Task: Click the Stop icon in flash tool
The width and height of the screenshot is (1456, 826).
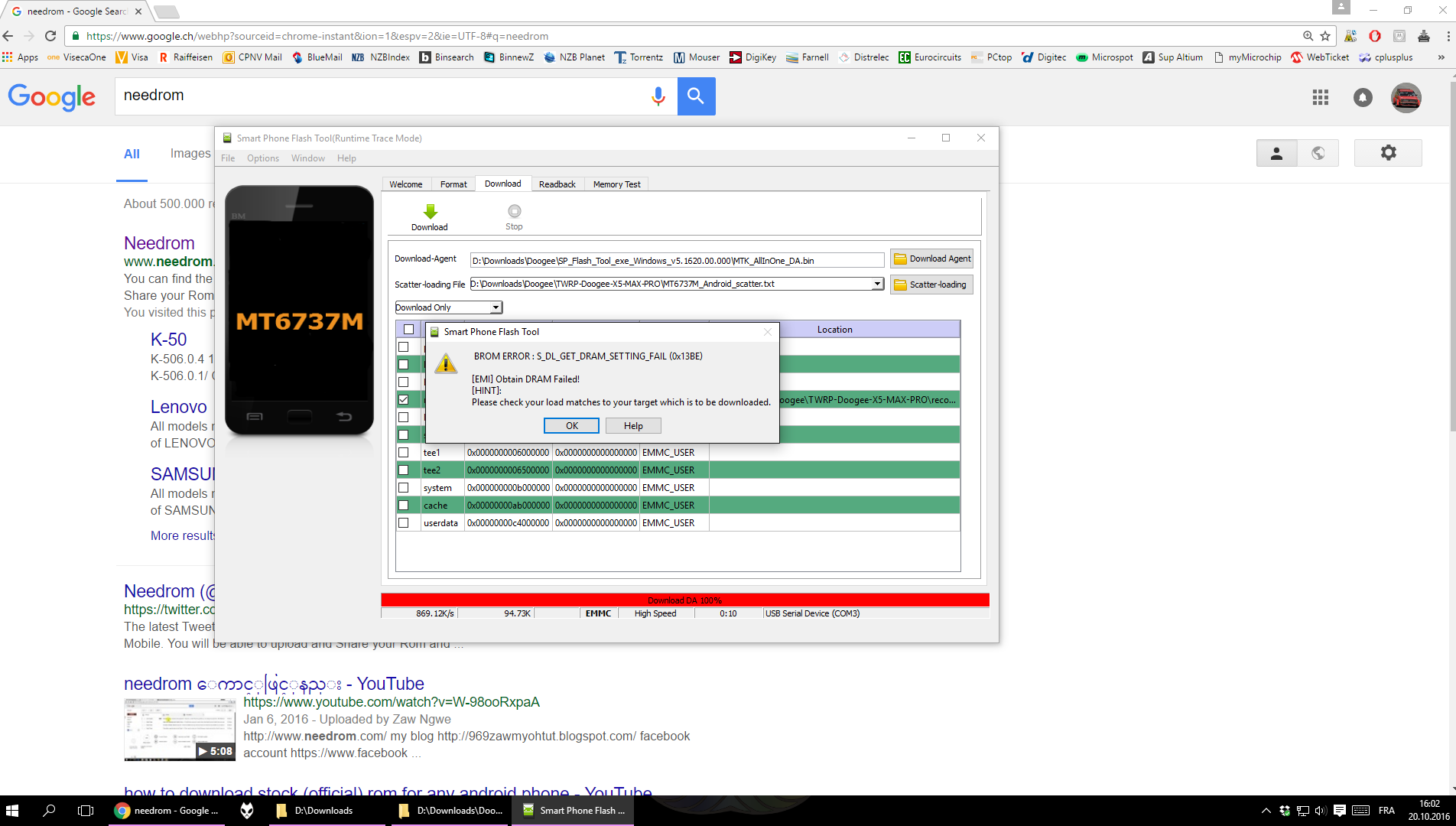Action: tap(514, 212)
